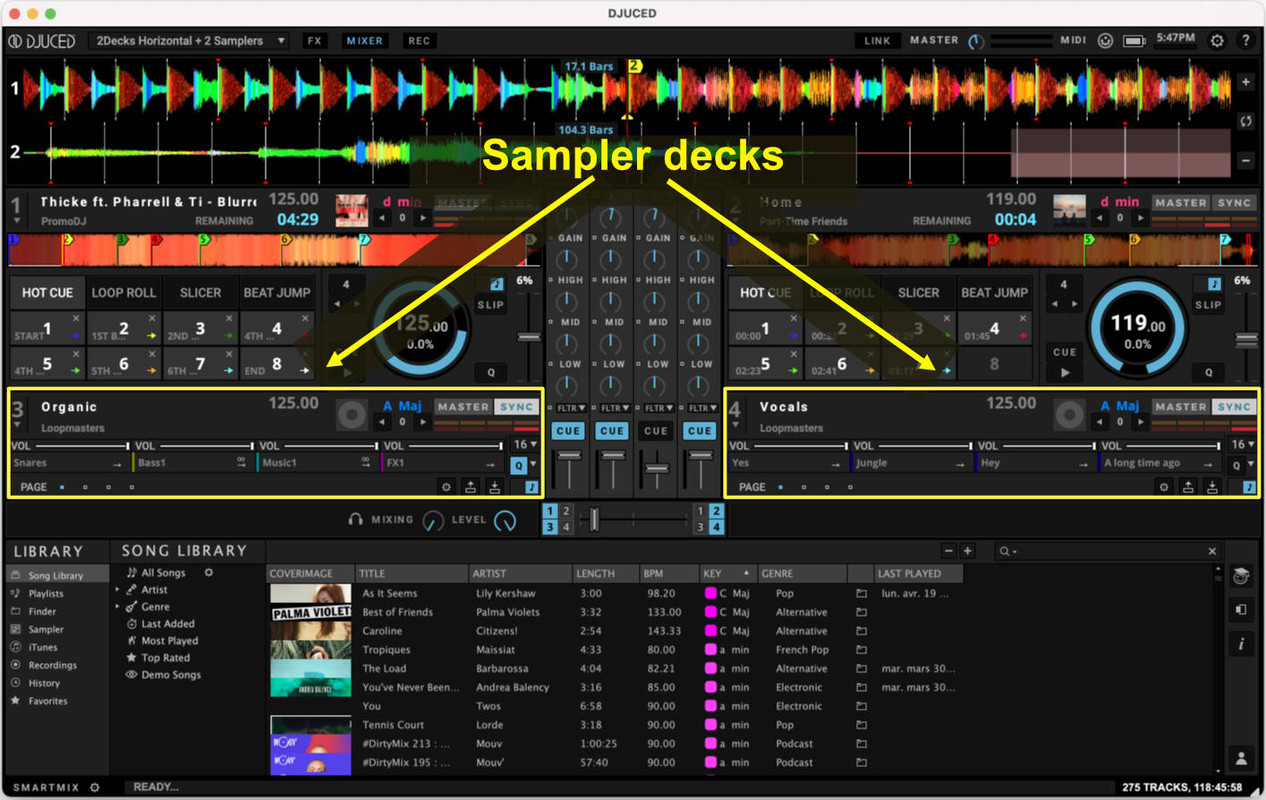1266x800 pixels.
Task: Expand the Genre tree node
Action: pyautogui.click(x=118, y=607)
